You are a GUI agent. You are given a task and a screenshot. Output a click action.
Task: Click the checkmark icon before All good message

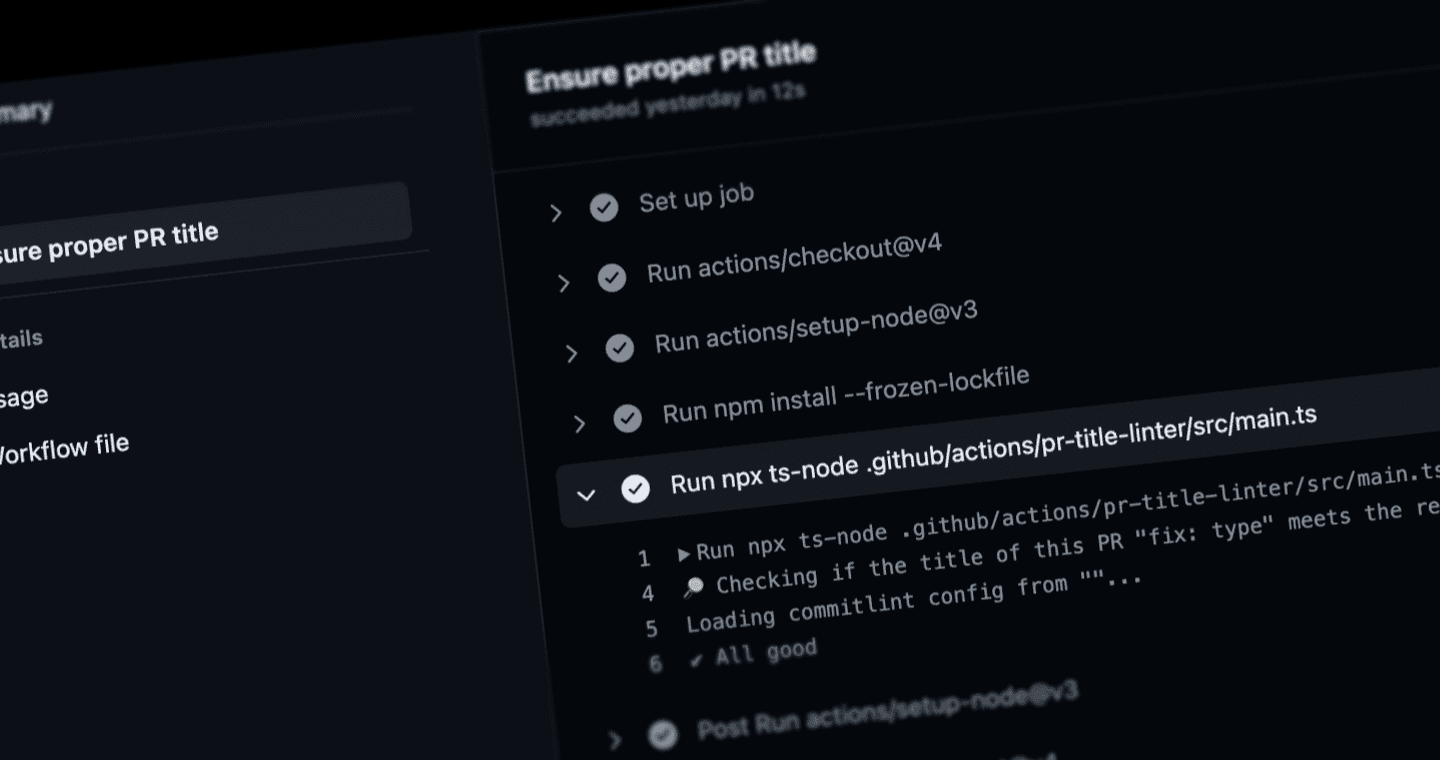pyautogui.click(x=700, y=659)
